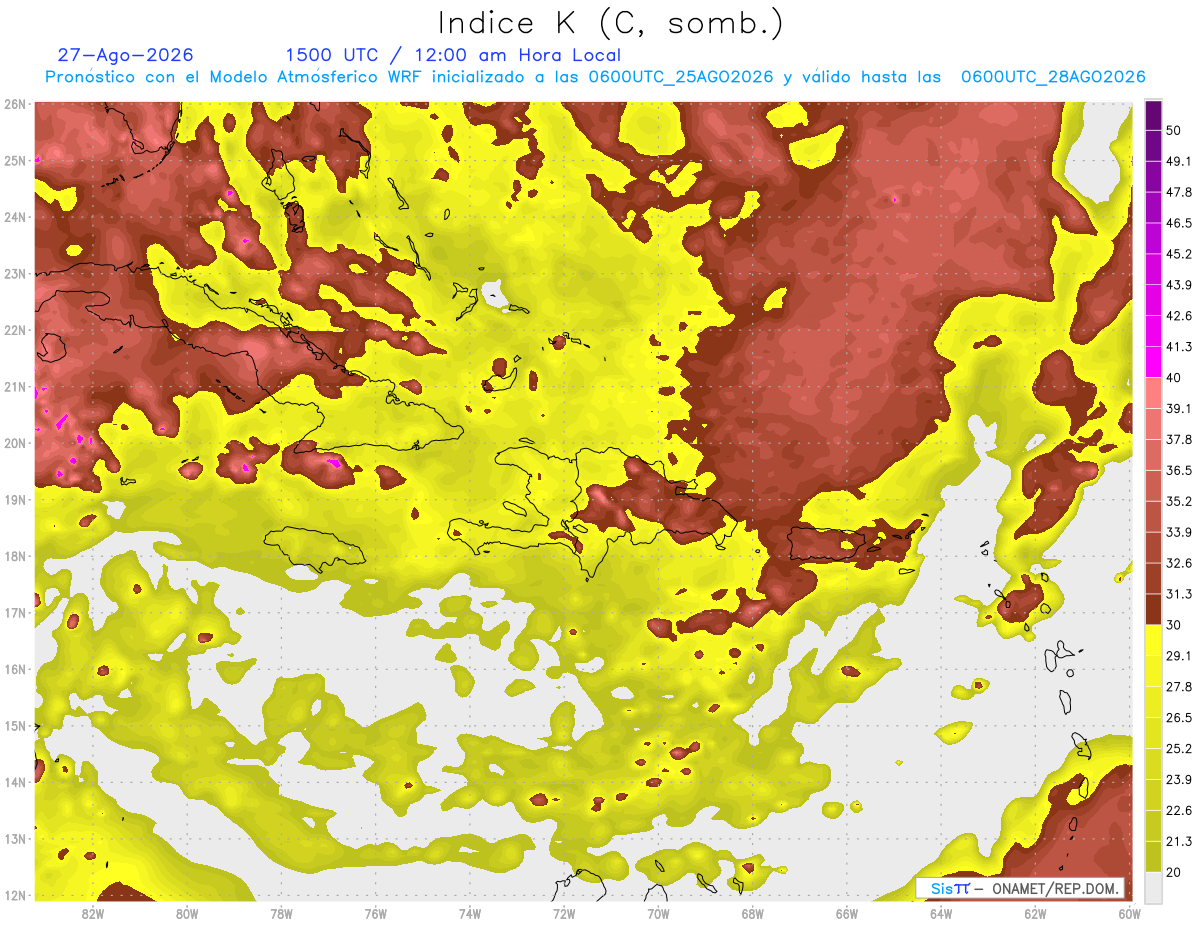Click the '70W' longitude label

(658, 913)
